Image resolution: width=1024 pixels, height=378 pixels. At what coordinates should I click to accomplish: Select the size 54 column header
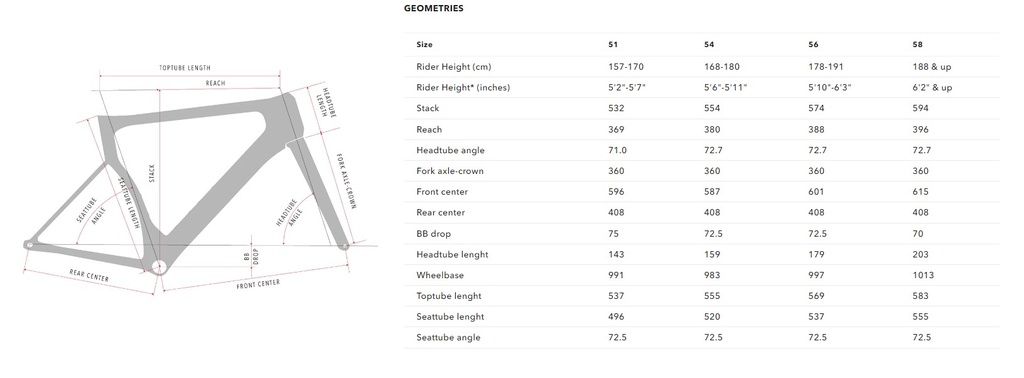709,45
